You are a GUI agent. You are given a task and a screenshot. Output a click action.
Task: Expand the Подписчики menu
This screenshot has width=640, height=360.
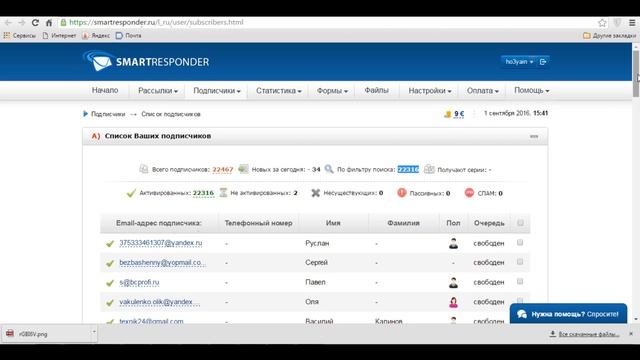coord(217,91)
